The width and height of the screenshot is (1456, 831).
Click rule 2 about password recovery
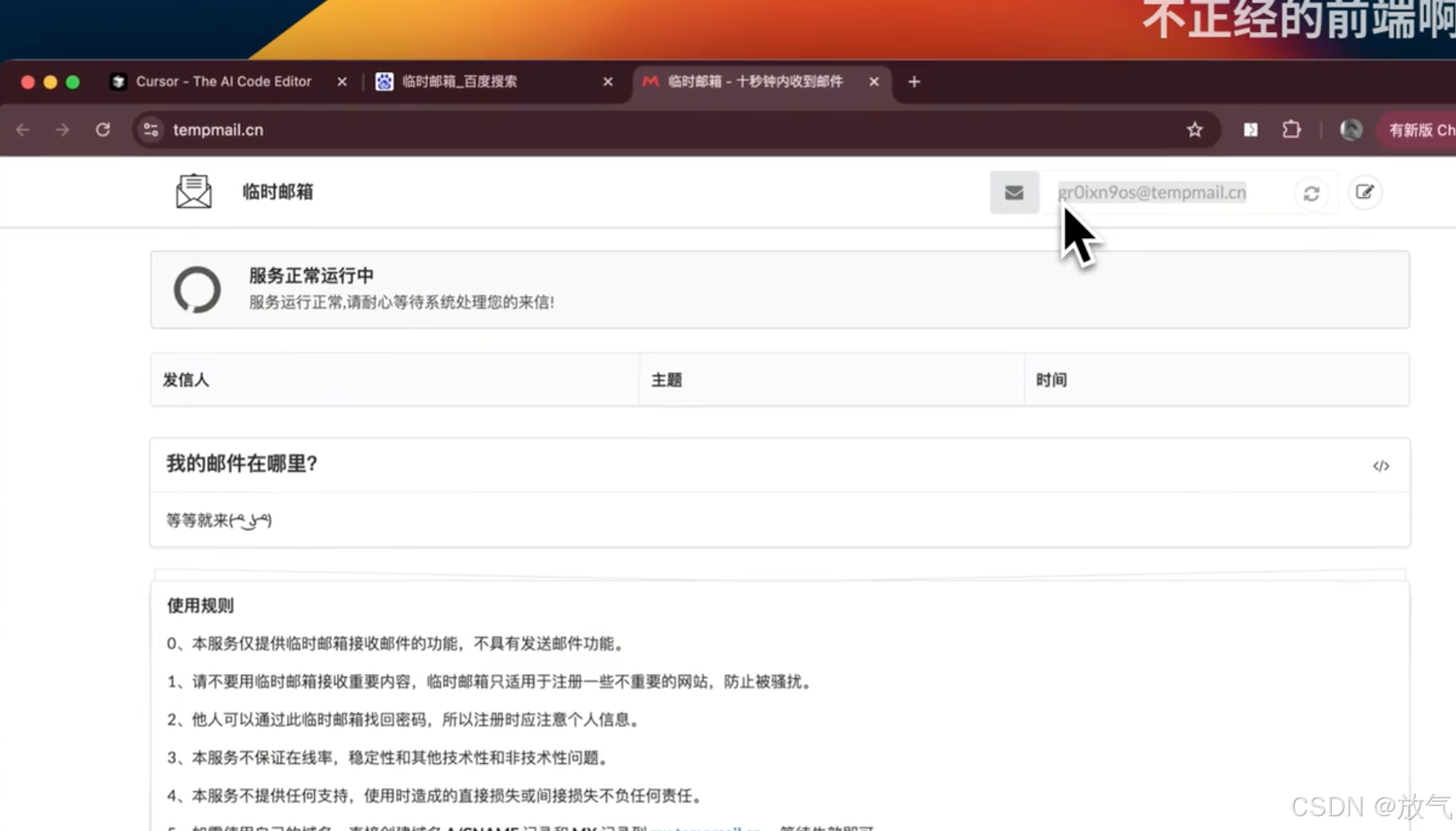[x=405, y=720]
